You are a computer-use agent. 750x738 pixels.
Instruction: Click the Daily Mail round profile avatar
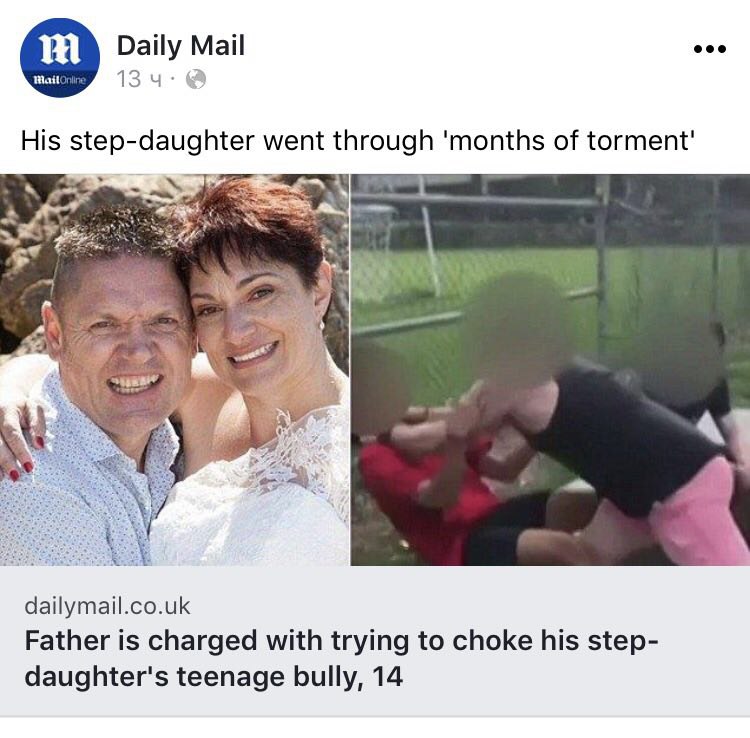(x=60, y=57)
